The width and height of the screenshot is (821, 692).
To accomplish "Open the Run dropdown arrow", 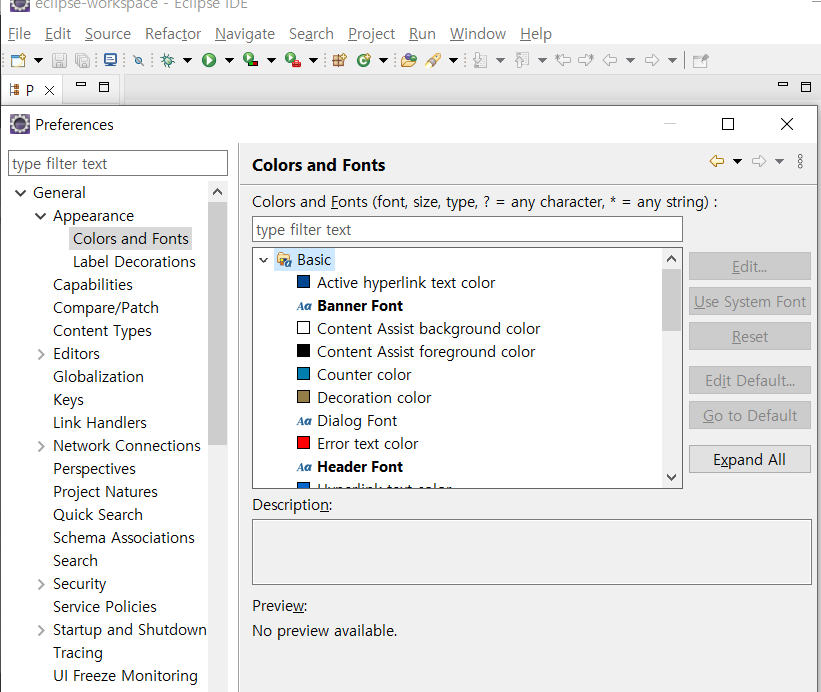I will [x=229, y=60].
